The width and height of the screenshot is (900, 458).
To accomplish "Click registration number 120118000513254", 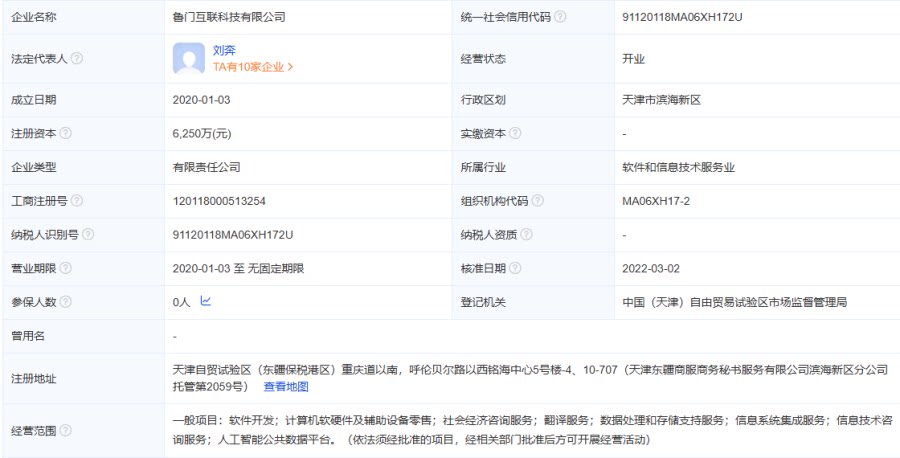I will pyautogui.click(x=219, y=201).
